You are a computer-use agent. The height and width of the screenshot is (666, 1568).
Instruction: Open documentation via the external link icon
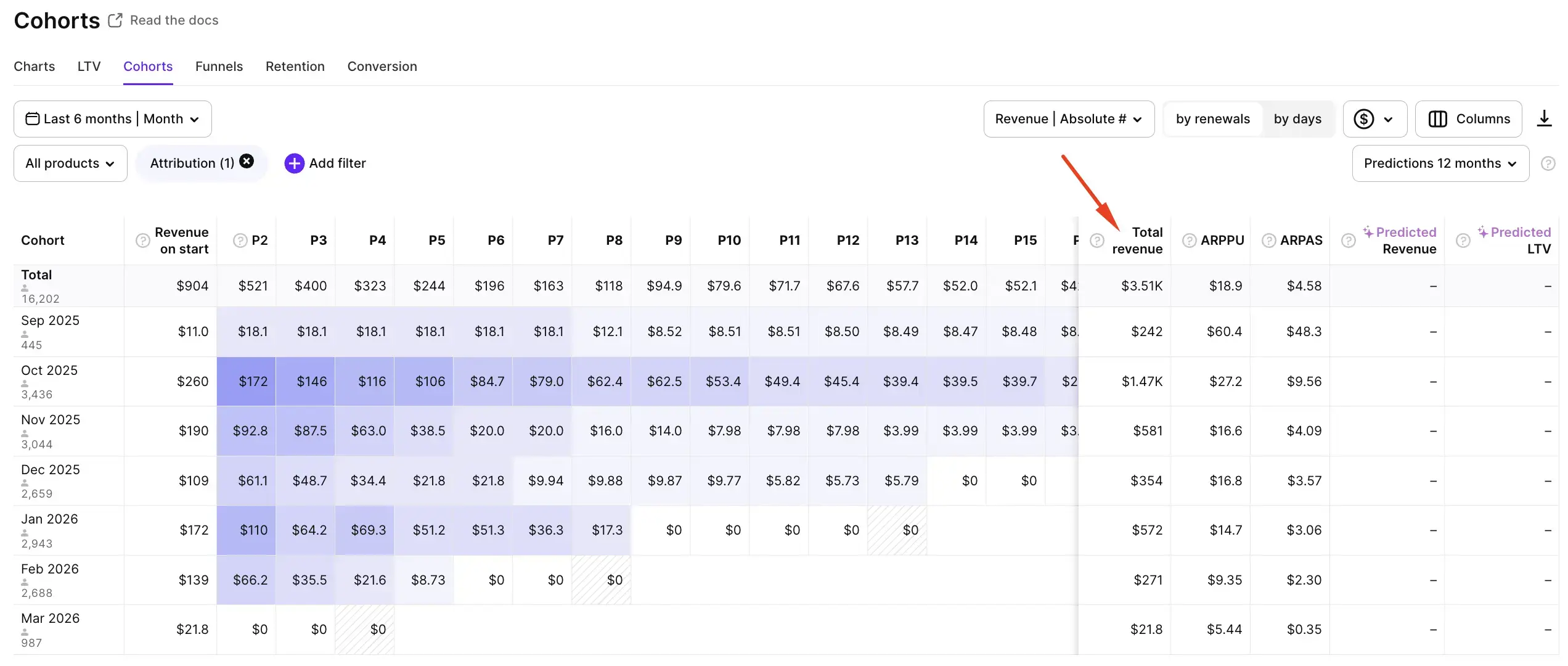click(115, 19)
